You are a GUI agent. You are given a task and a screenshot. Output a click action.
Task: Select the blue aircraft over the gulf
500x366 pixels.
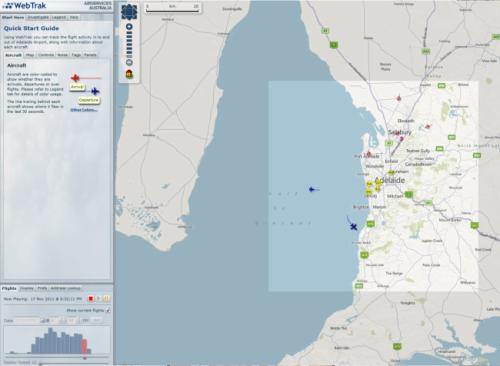312,190
